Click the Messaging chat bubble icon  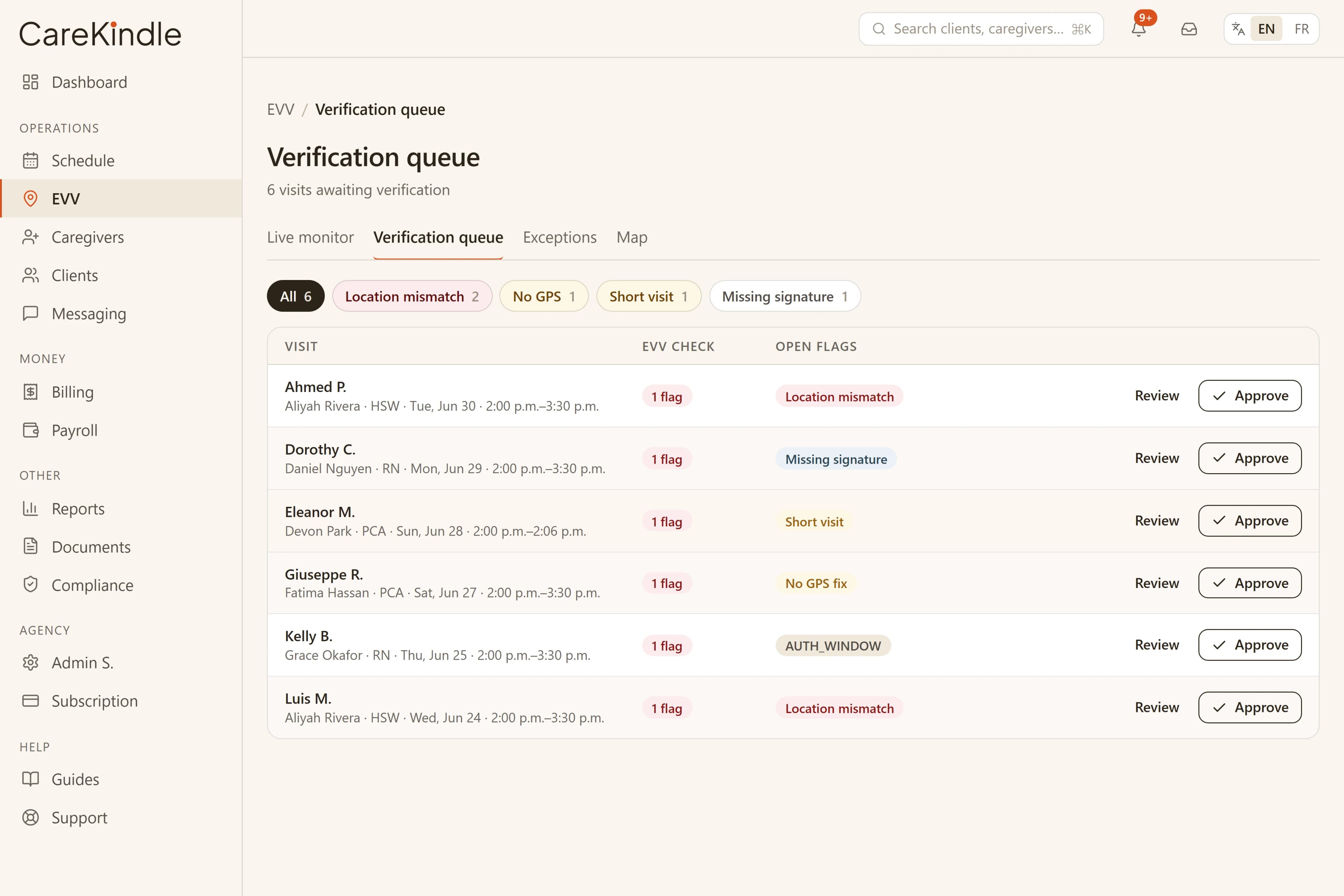30,314
